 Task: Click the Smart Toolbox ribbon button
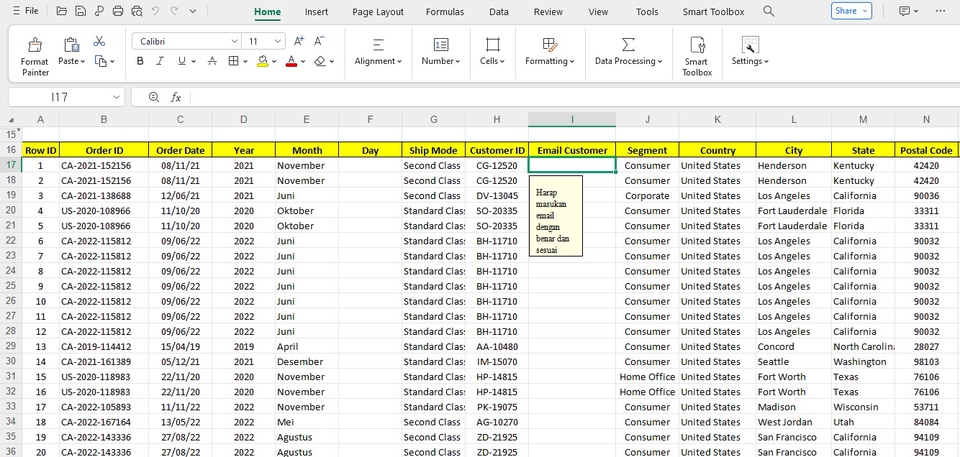(x=697, y=56)
